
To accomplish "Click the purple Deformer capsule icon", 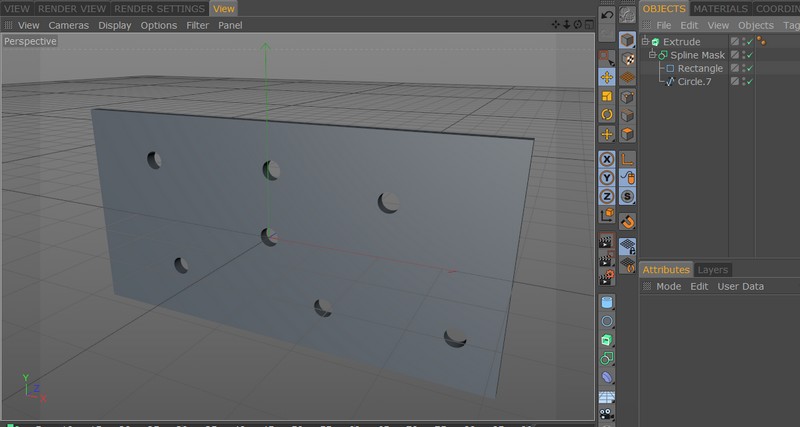I will [x=607, y=377].
